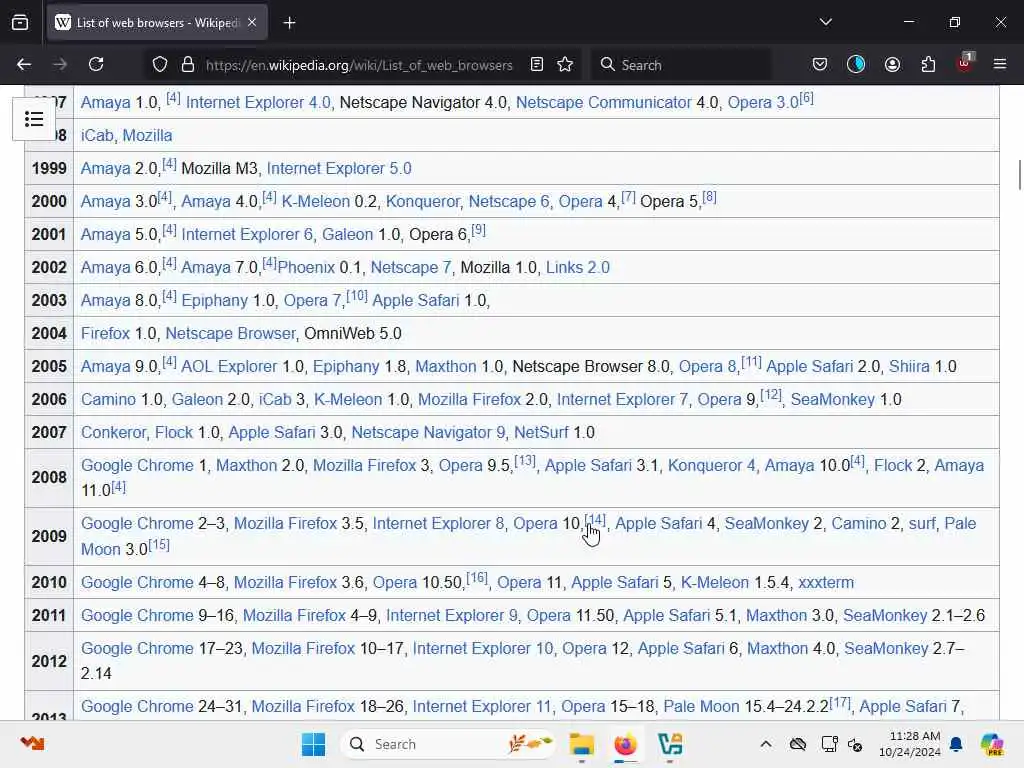Screen dimensions: 1024x768
Task: Open Links 2.0 link
Action: tap(577, 267)
